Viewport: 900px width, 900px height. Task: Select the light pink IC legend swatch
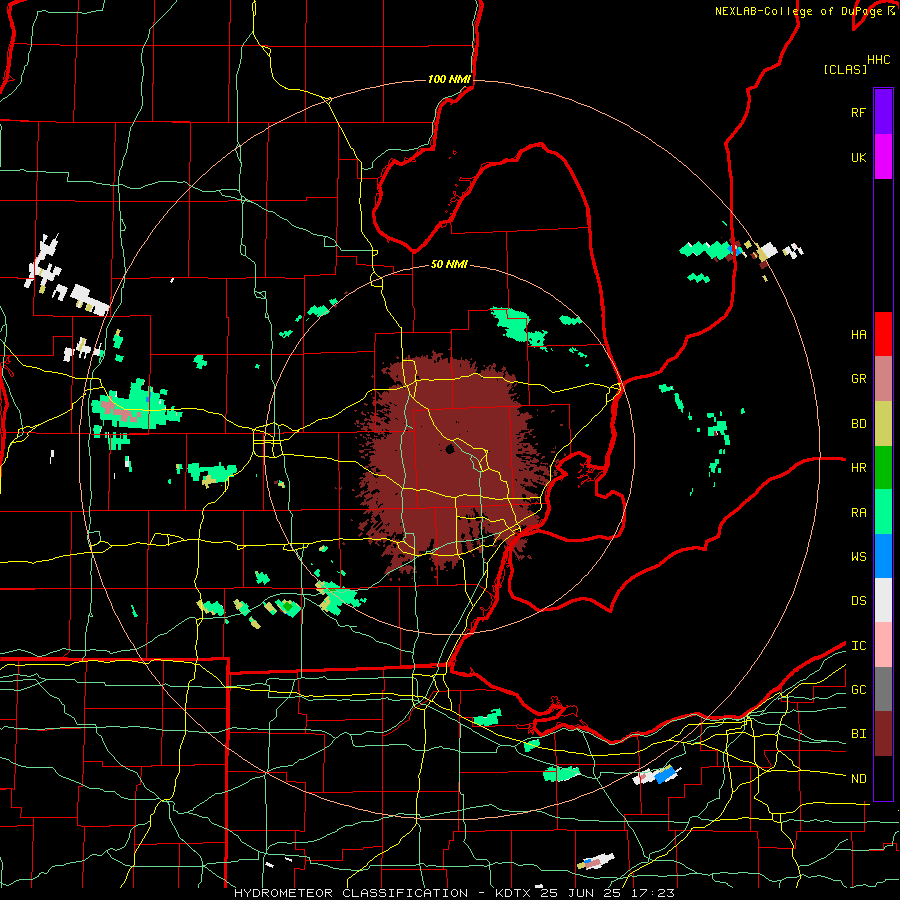883,645
